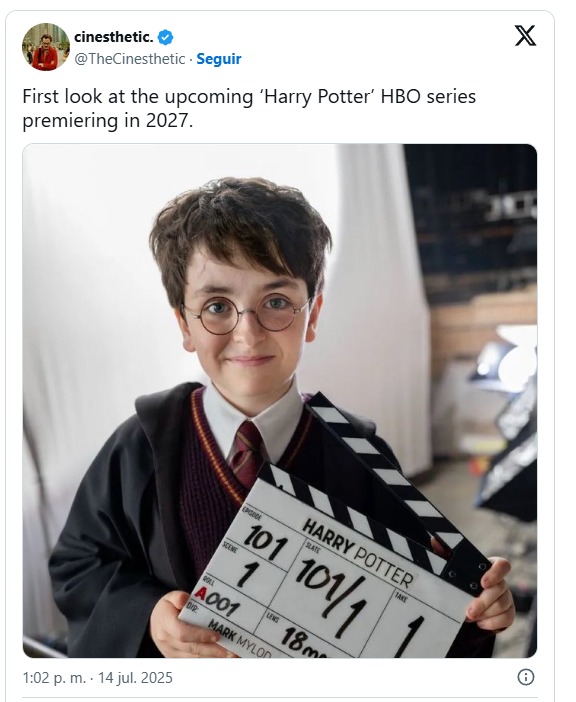Click the Seguir follow link
Viewport: 576px width, 702px height.
pos(219,59)
